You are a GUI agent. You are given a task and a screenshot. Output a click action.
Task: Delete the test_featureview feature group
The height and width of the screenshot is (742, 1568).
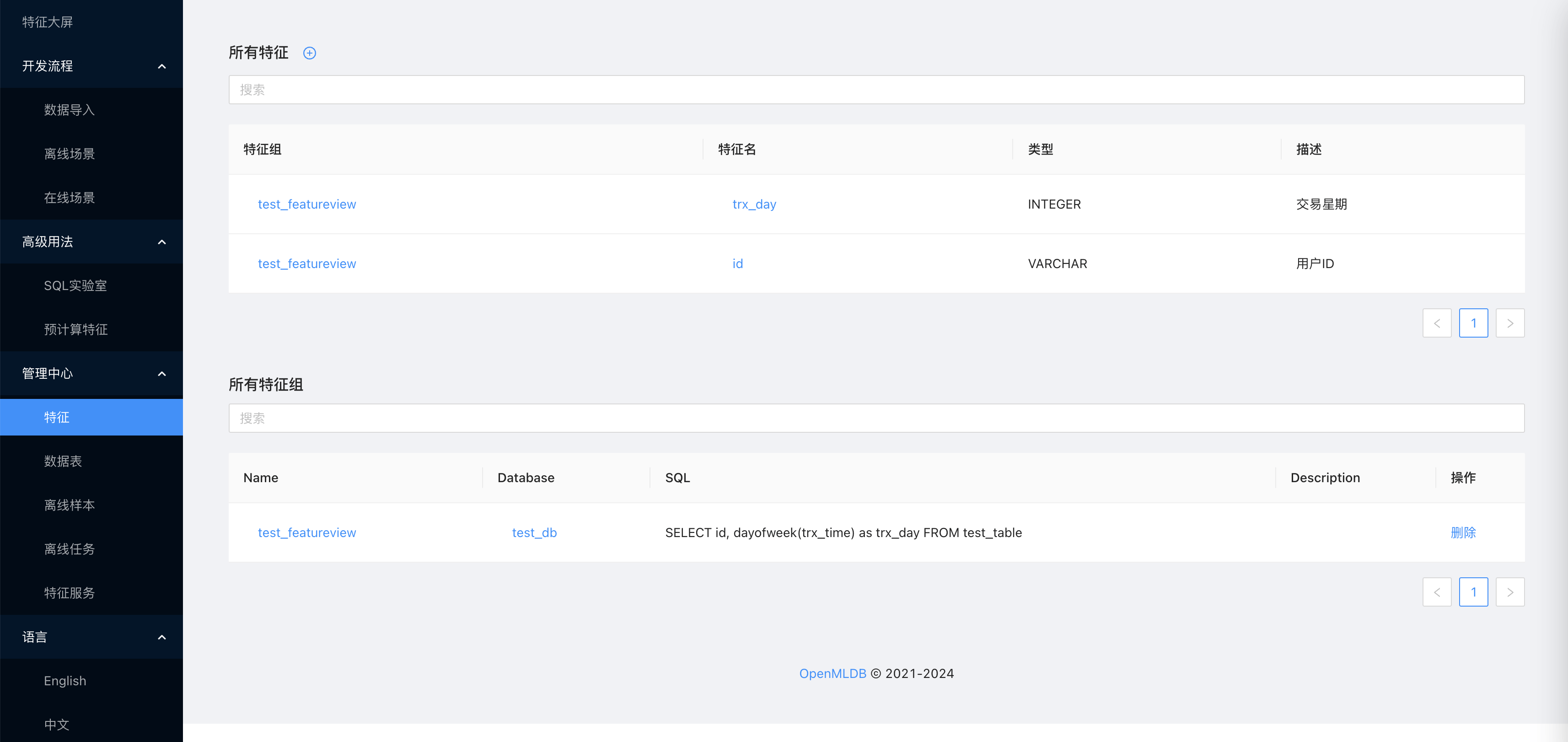pyautogui.click(x=1463, y=532)
